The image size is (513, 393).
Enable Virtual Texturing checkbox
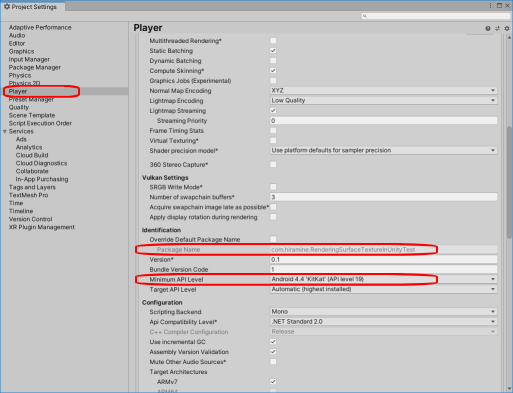point(273,141)
